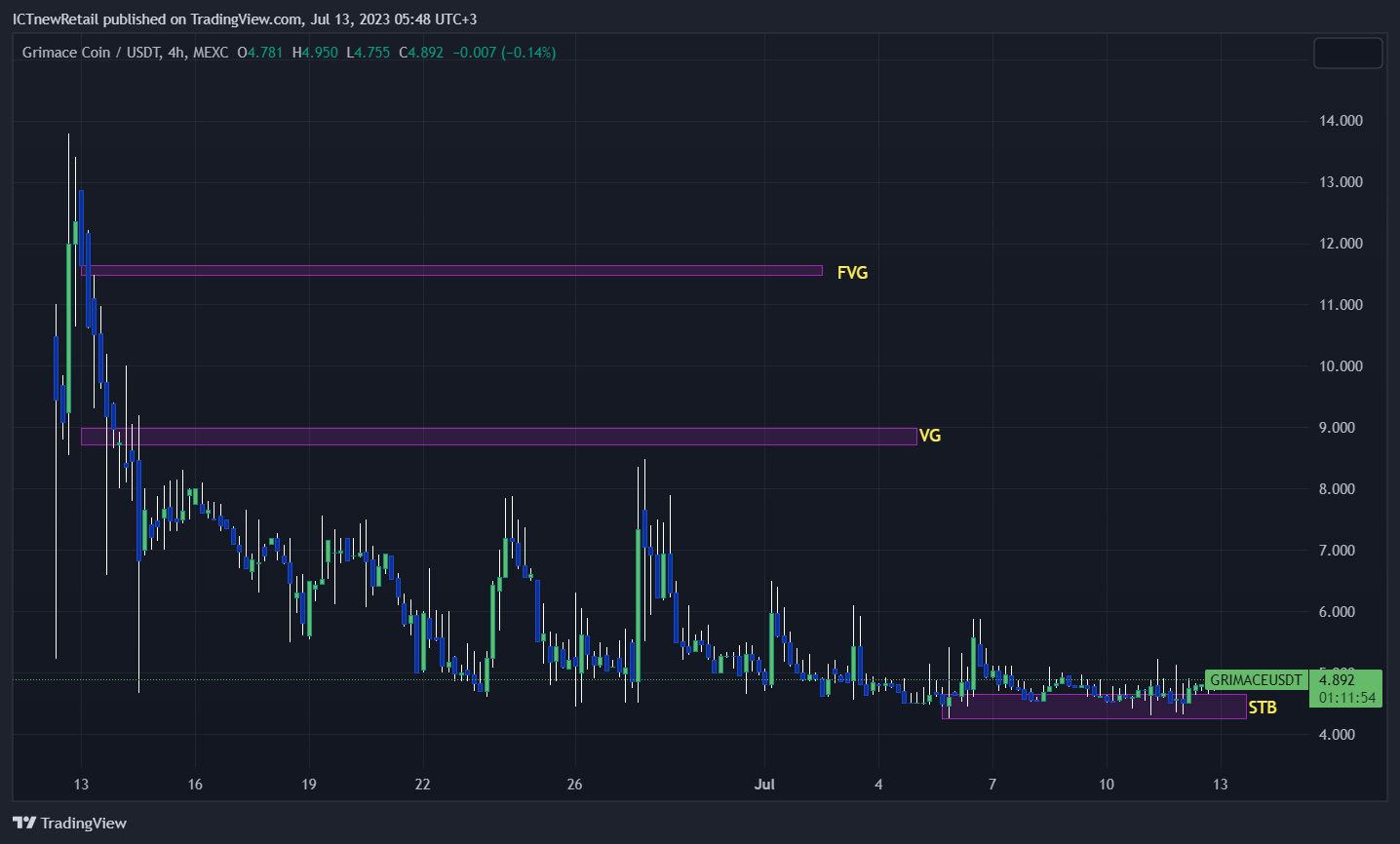Click the 7.000 price axis label
Viewport: 1400px width, 844px height.
(1337, 551)
